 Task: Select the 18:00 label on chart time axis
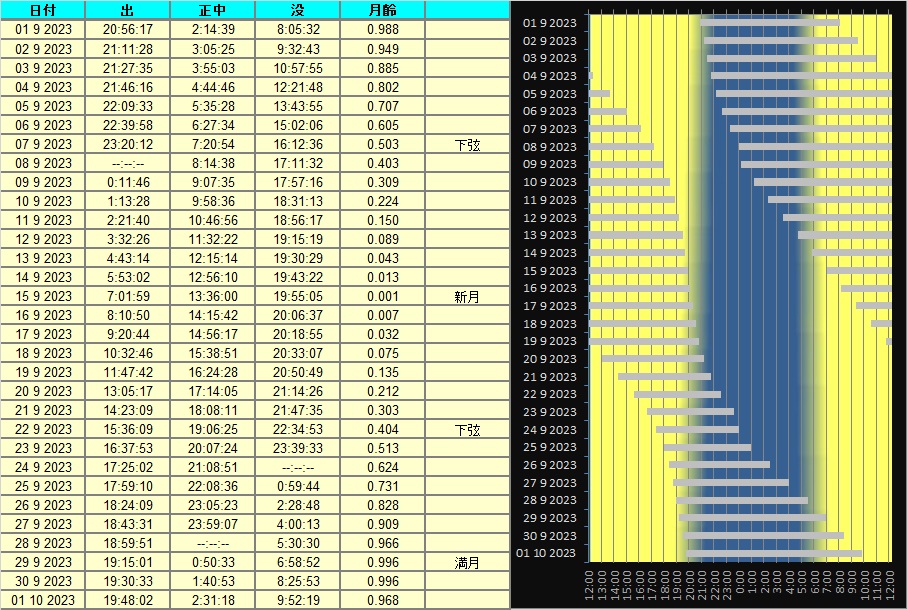[664, 585]
